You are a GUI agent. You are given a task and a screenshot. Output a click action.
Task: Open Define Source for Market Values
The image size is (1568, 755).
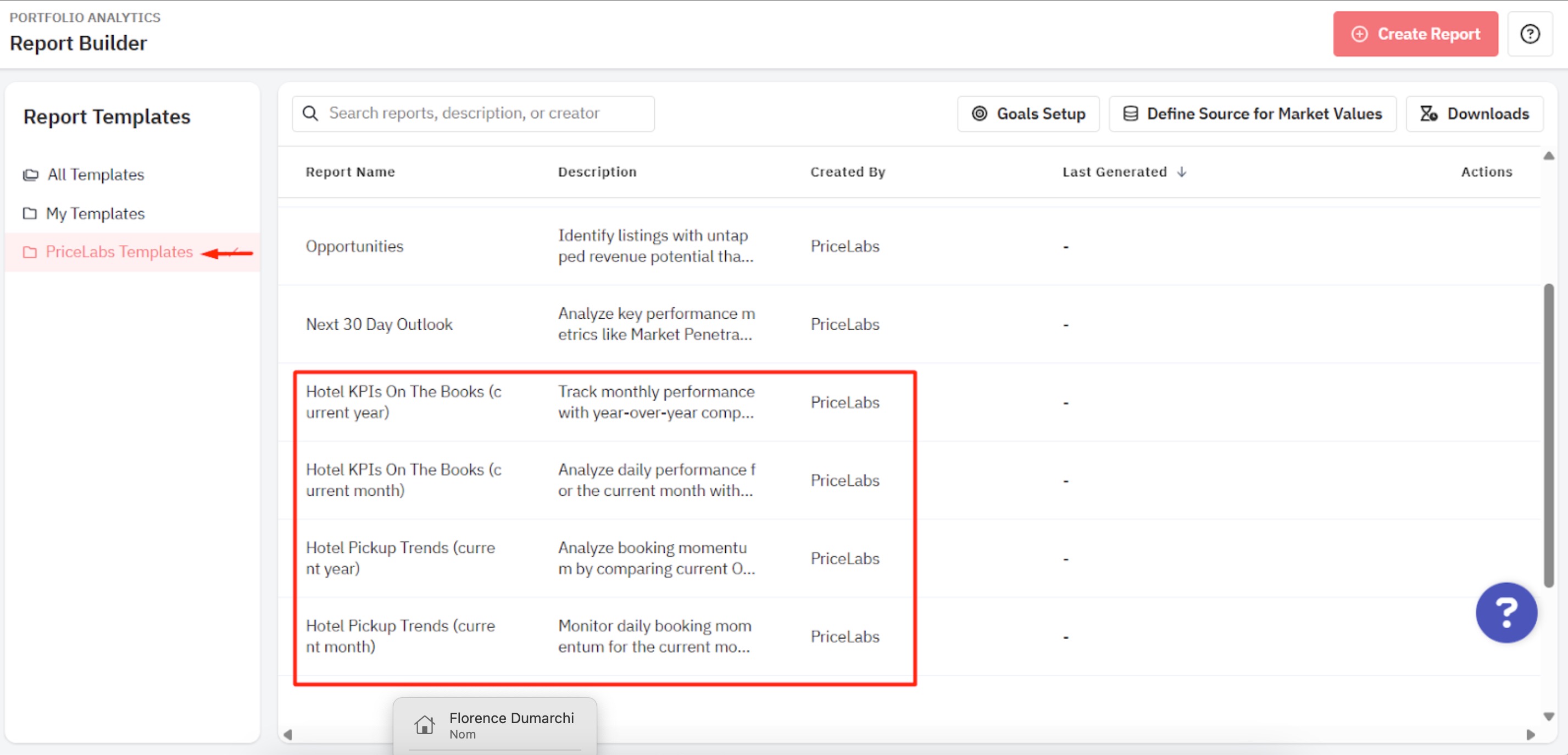(x=1252, y=114)
